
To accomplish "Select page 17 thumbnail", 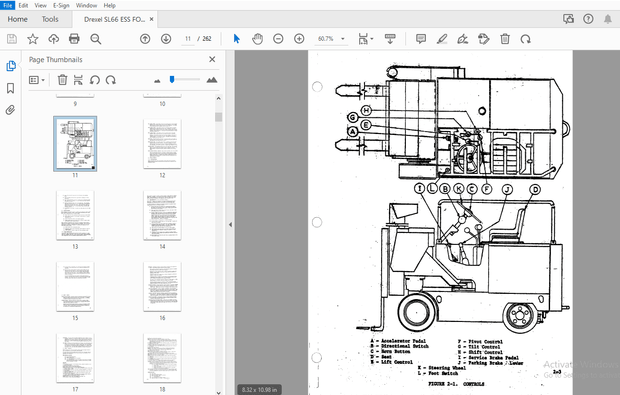I will tap(75, 358).
